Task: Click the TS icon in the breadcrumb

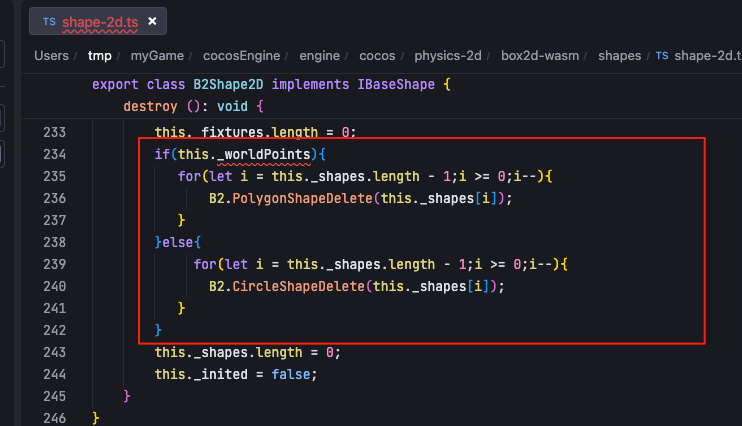Action: tap(662, 56)
